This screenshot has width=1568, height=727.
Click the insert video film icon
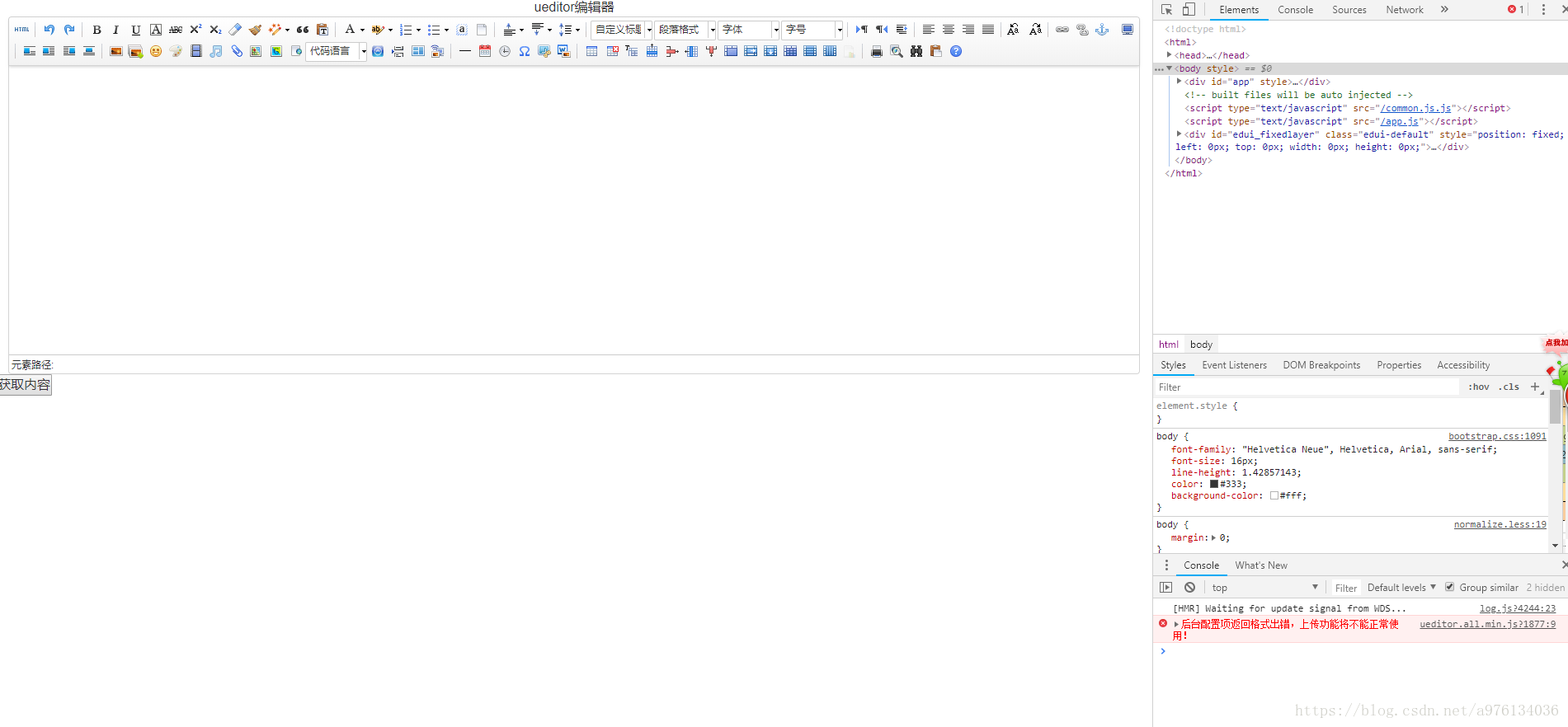click(195, 51)
